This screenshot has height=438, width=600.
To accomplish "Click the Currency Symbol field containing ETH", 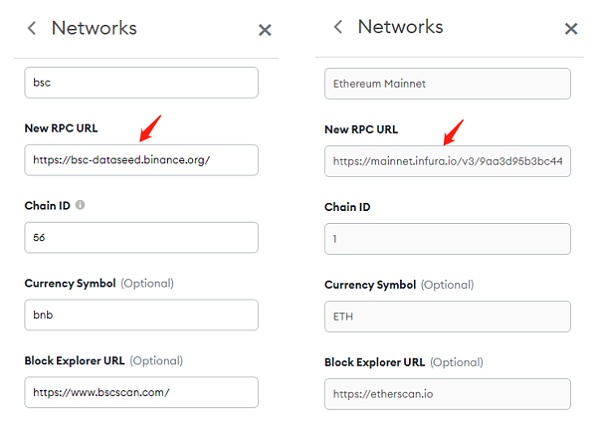I will click(447, 316).
